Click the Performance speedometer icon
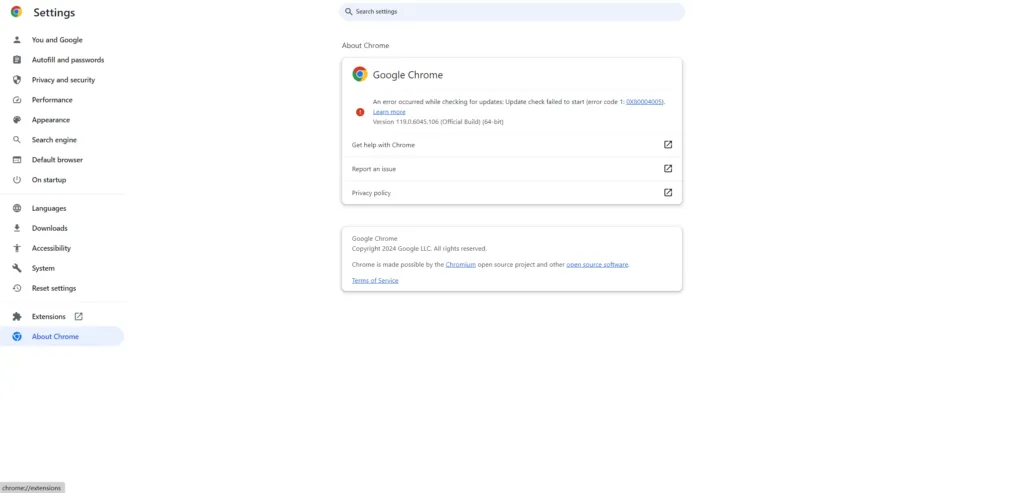Viewport: 1024px width, 493px height. pyautogui.click(x=17, y=100)
